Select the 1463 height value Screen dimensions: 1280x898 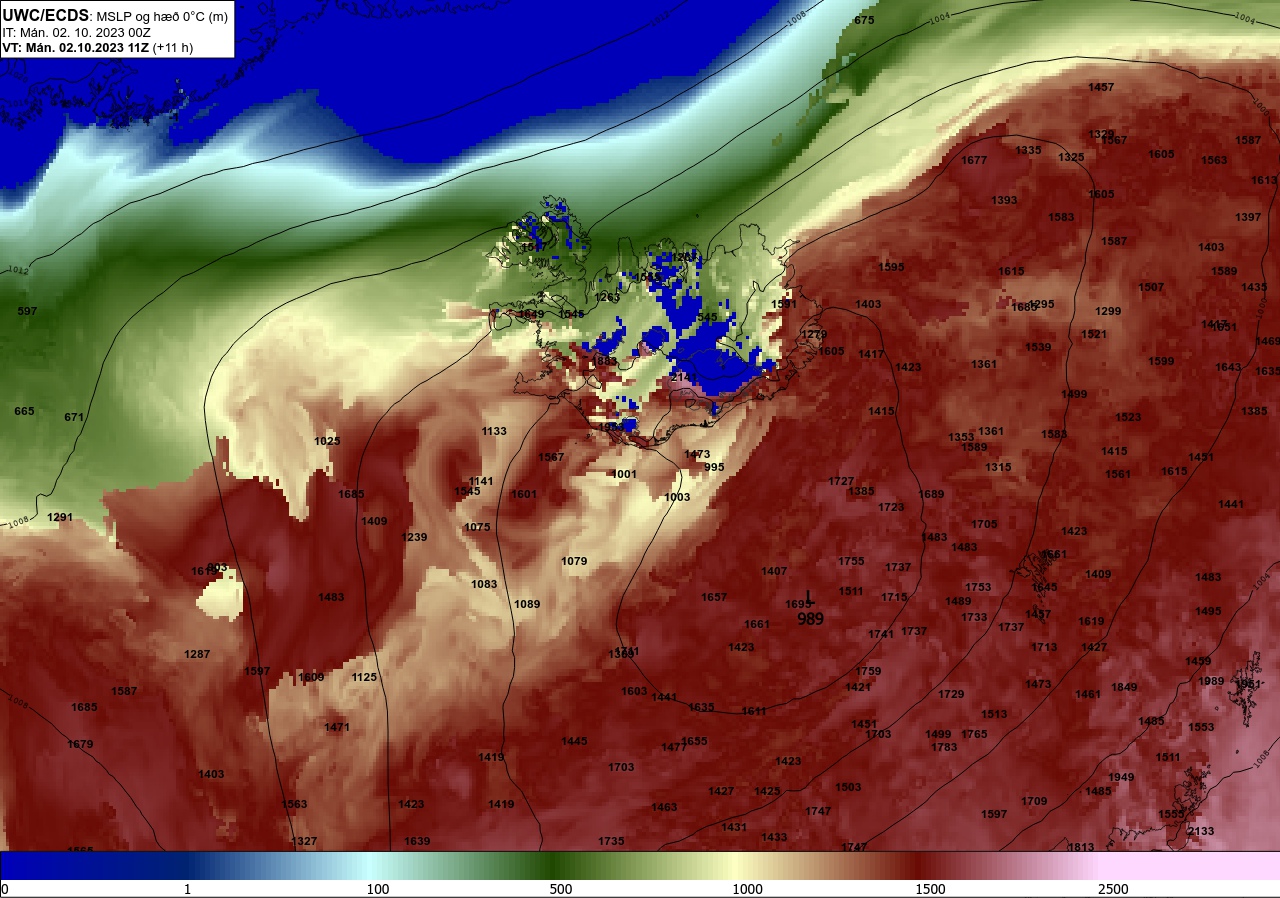tap(664, 807)
